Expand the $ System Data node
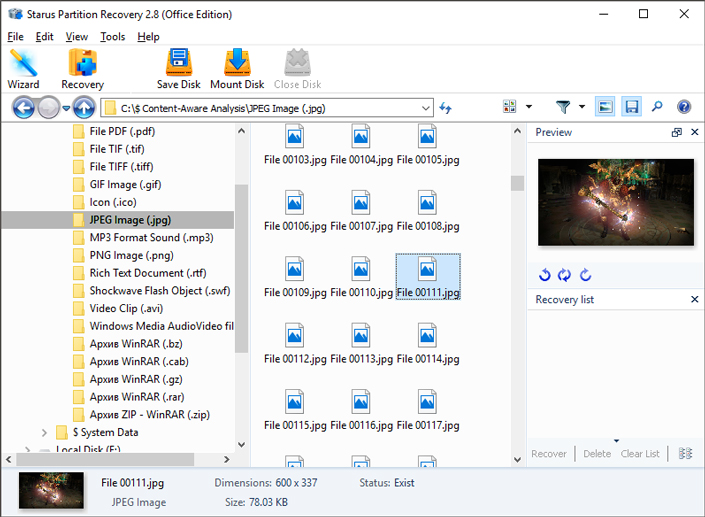 click(x=44, y=432)
